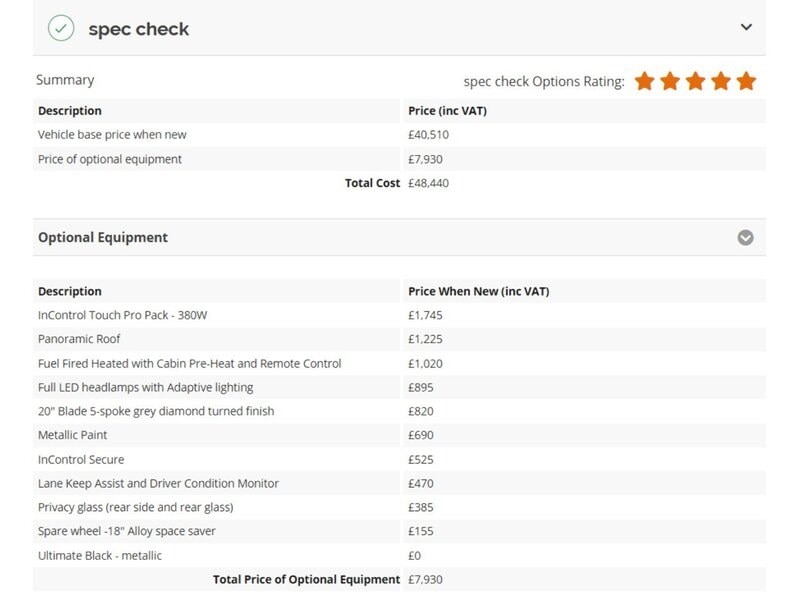Click the green checkmark circle icon
The width and height of the screenshot is (800, 600).
[61, 28]
